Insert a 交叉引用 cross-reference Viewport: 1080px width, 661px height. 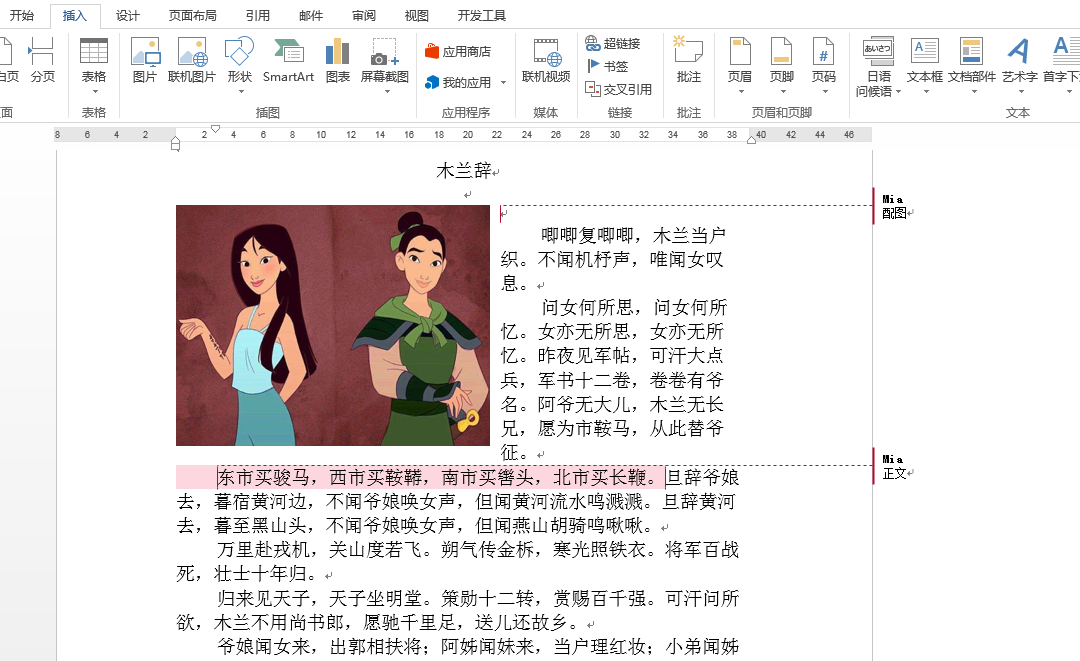pyautogui.click(x=619, y=89)
